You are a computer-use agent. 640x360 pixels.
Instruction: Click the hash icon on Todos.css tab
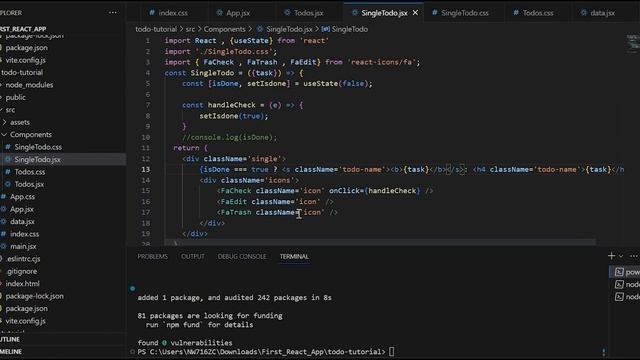tap(516, 13)
